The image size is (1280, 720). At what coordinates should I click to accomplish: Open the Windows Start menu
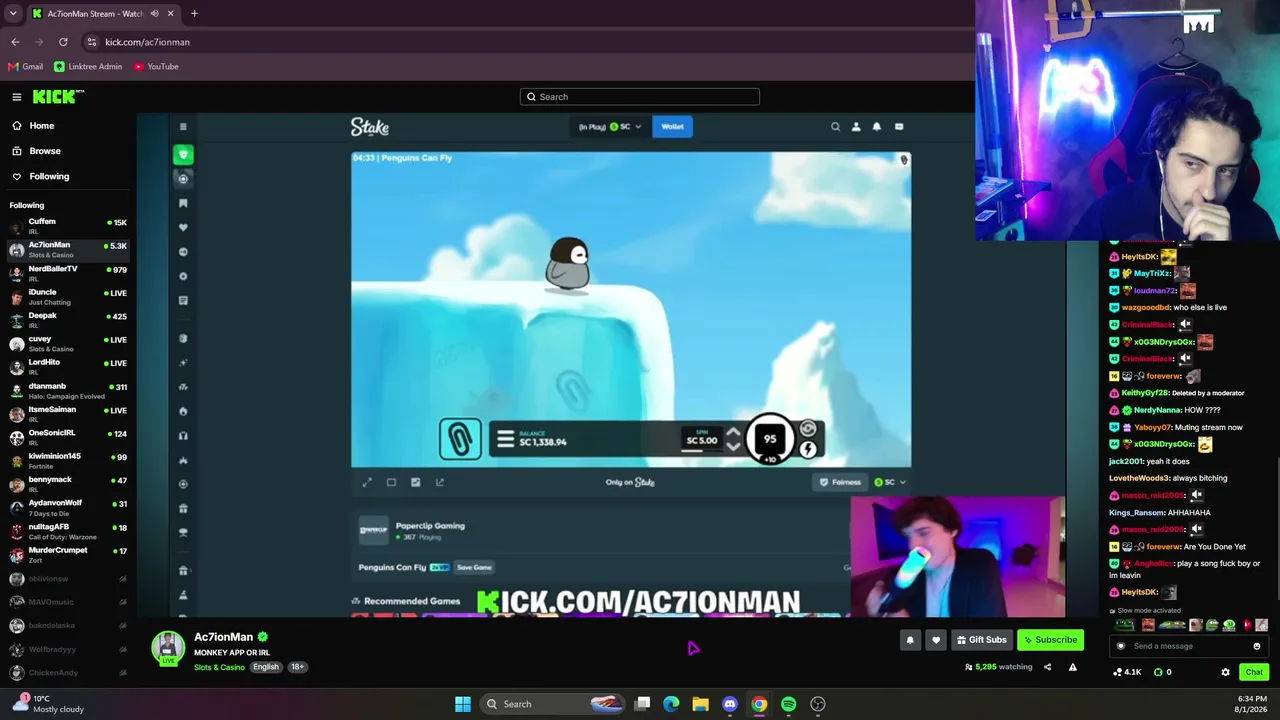coord(462,704)
